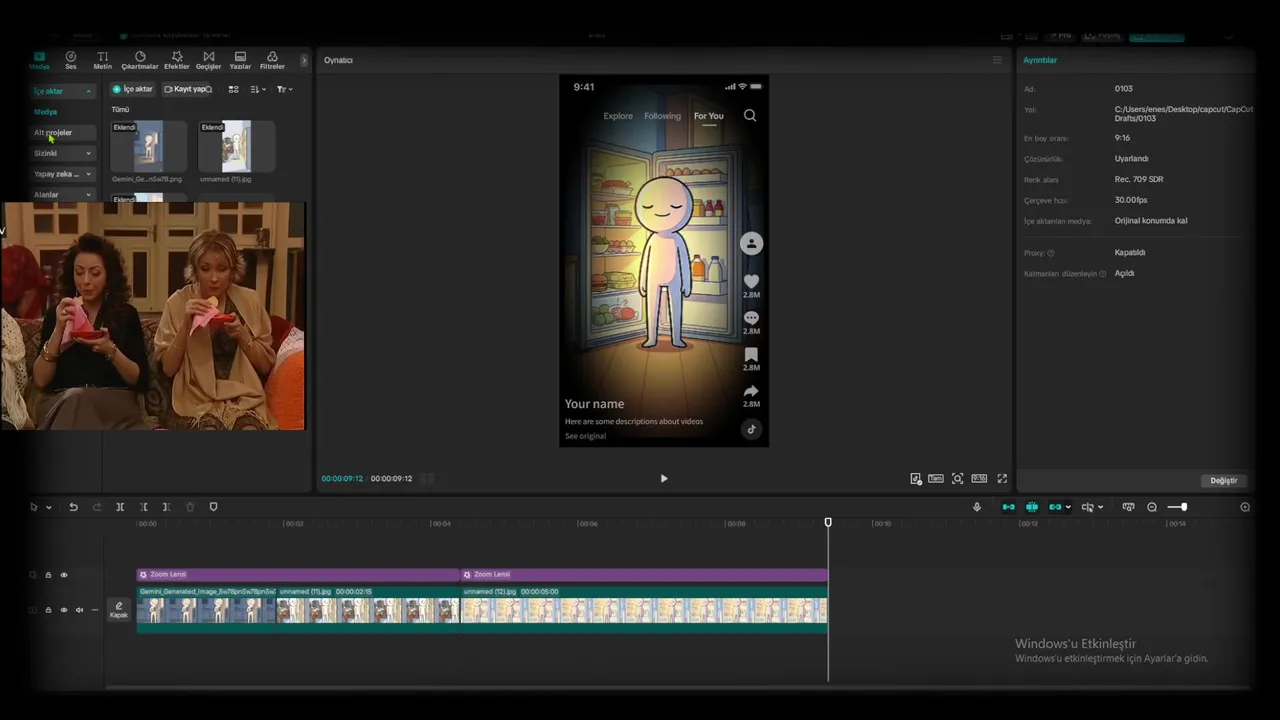Toggle clip linking in timeline
The height and width of the screenshot is (720, 1280).
coord(1055,507)
